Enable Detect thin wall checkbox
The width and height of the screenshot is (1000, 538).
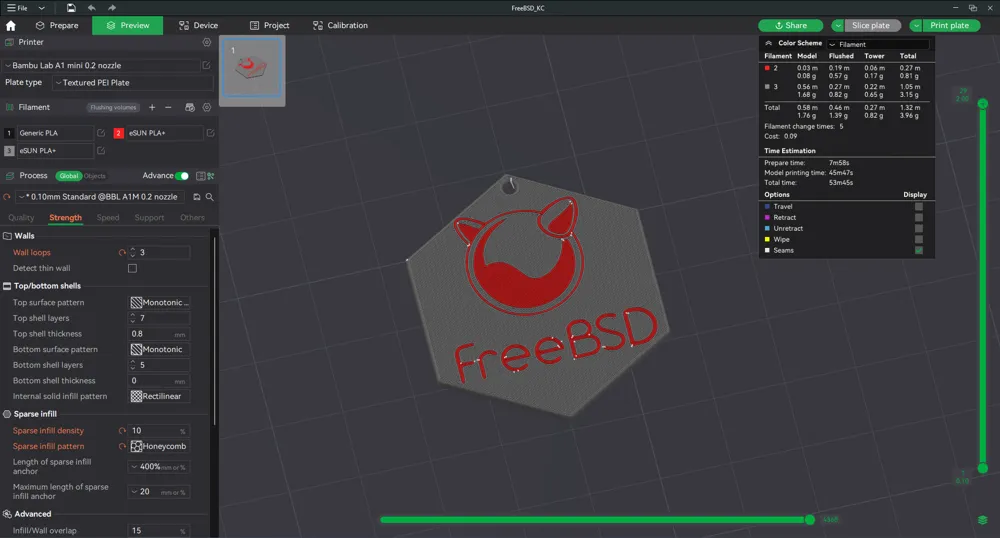132,268
